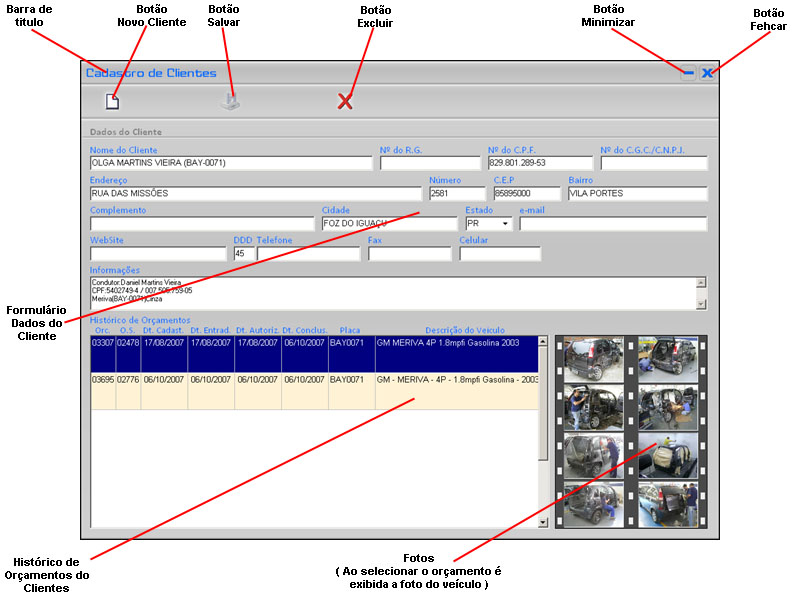Screen dimensions: 800x600
Task: Click the Endereço field
Action: click(256, 193)
